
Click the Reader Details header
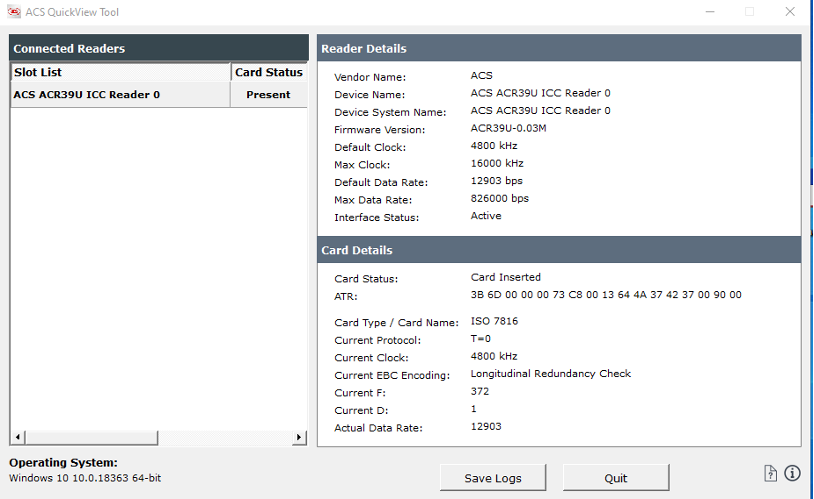click(x=559, y=48)
